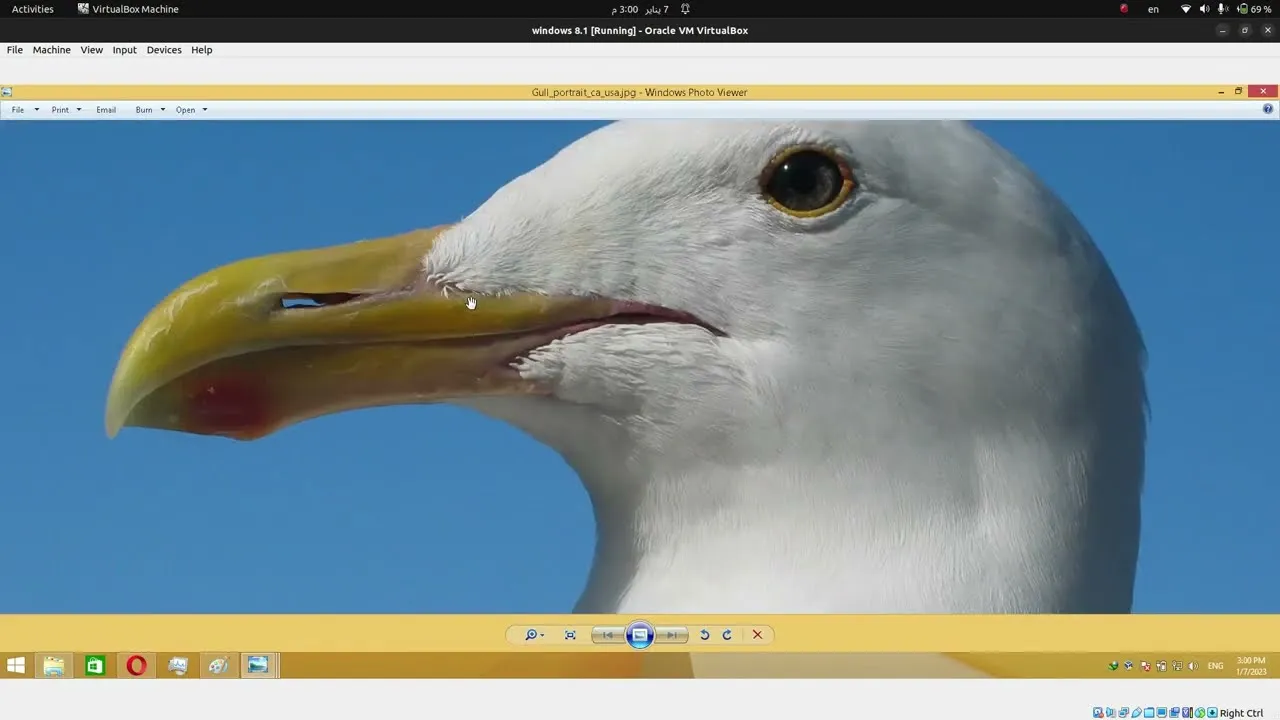The height and width of the screenshot is (720, 1280).
Task: Rotate the photo counterclockwise
Action: (x=704, y=635)
